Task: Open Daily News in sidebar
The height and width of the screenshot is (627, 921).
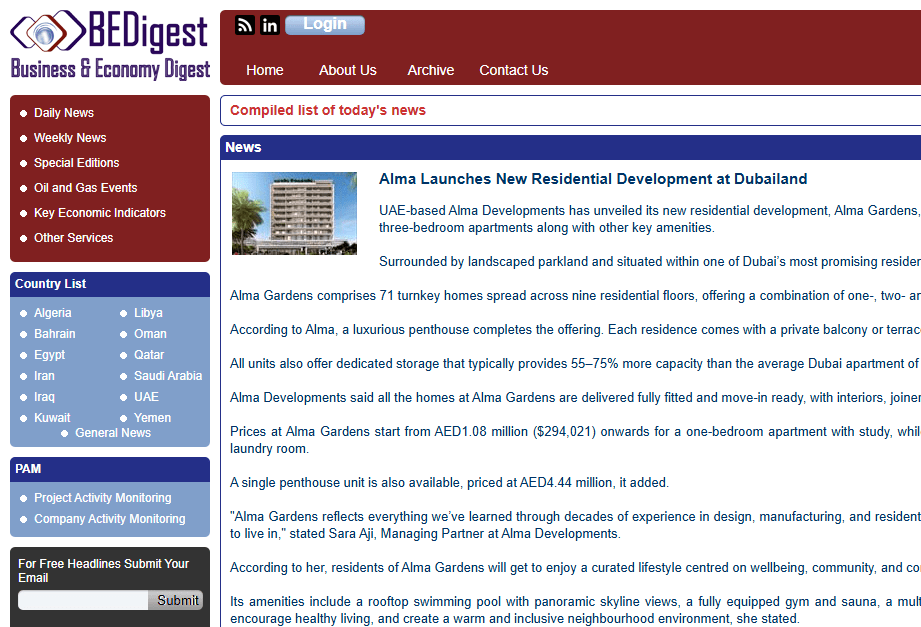Action: (x=64, y=113)
